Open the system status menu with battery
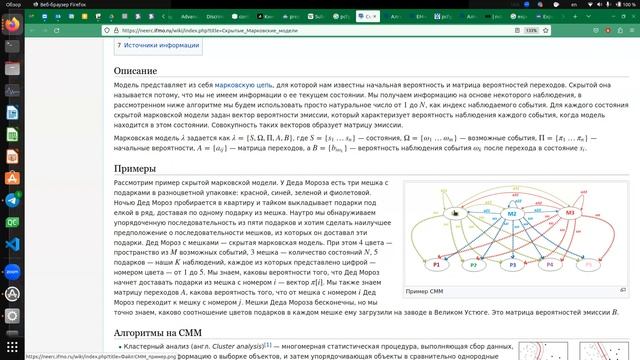 coord(613,4)
